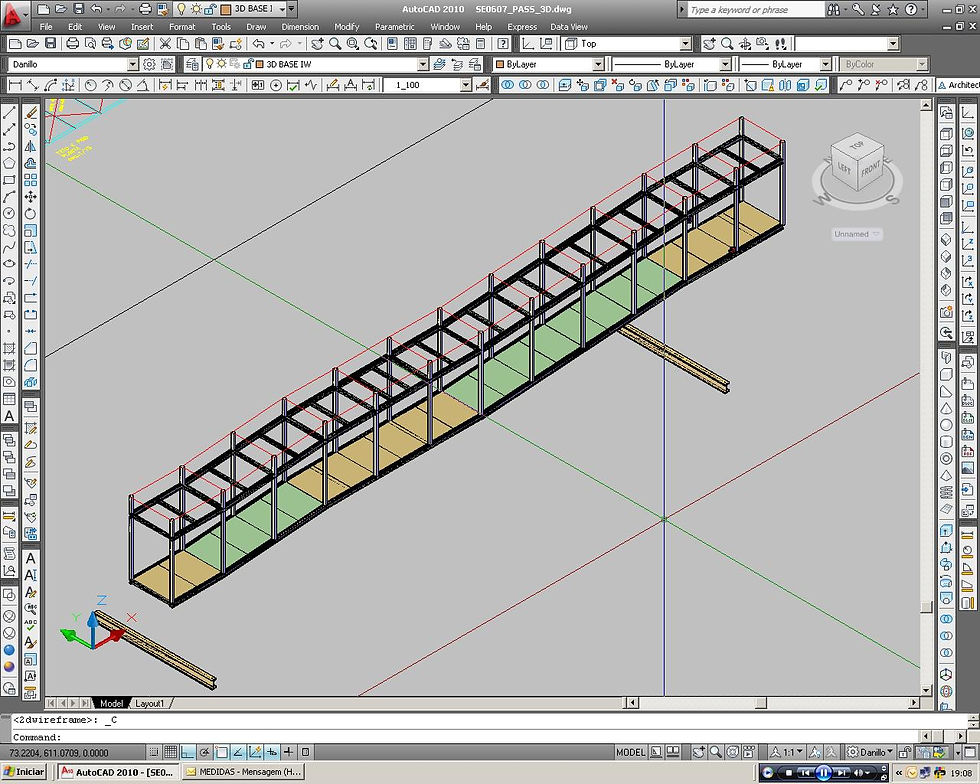This screenshot has height=784, width=980.
Task: Click the Undo arrow in standard toolbar
Action: click(x=258, y=44)
